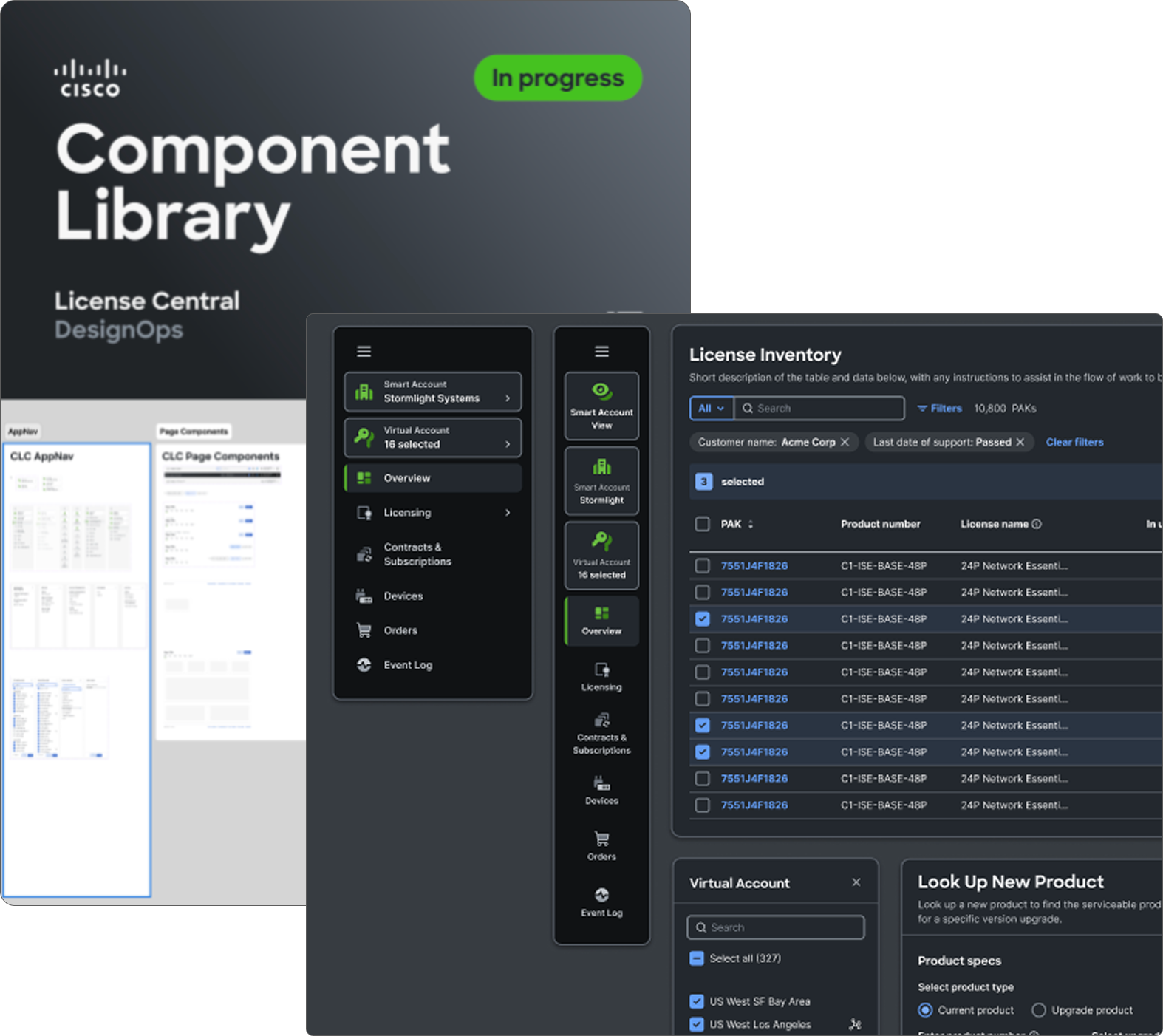
Task: Click the License name column header
Action: 995,524
